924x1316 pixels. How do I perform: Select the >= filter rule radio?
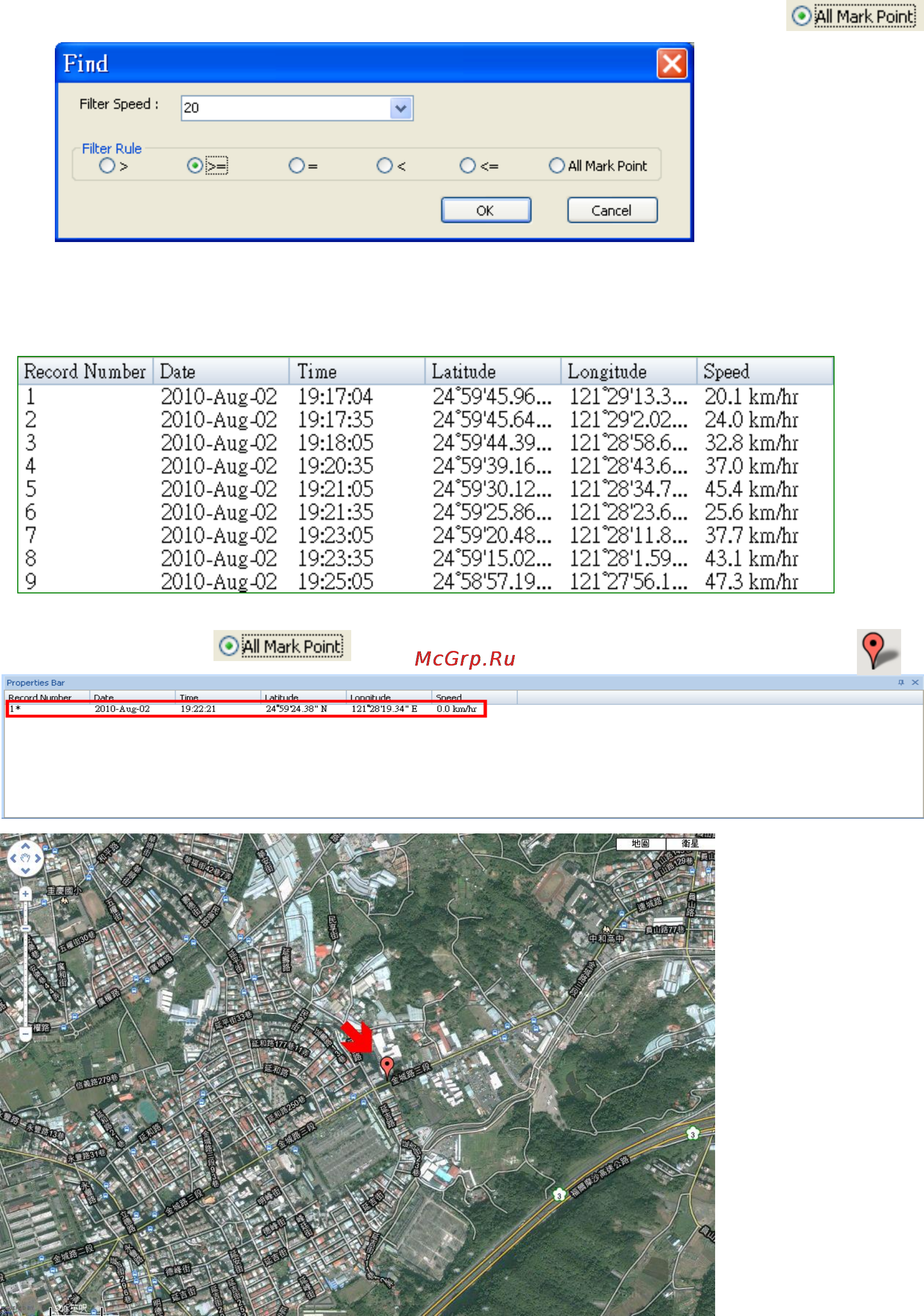[195, 166]
